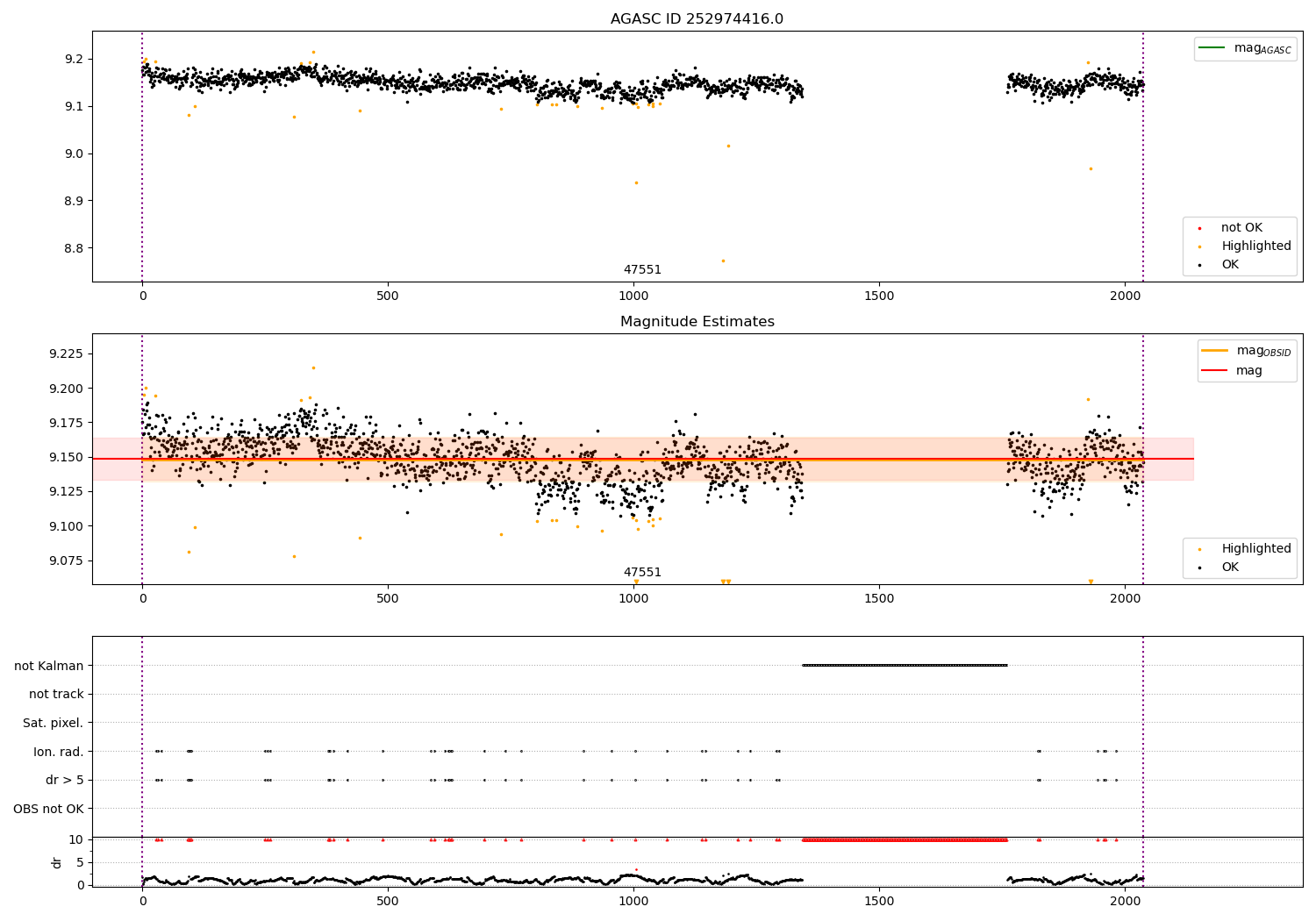Image resolution: width=1316 pixels, height=921 pixels.
Task: Click the "5" tick on the dr axis
Action: (x=80, y=862)
